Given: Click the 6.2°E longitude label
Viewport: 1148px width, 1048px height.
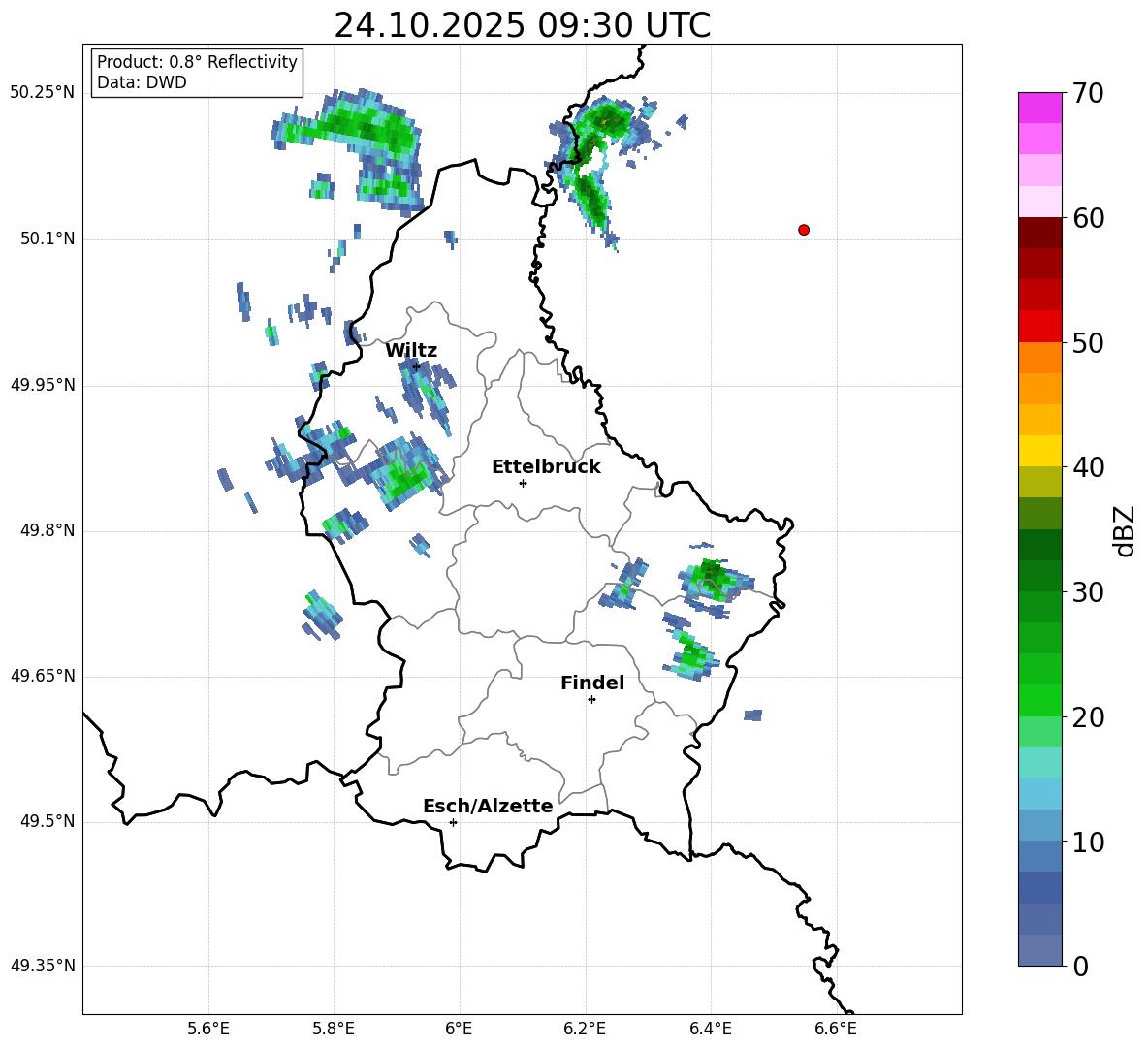Looking at the screenshot, I should (585, 1029).
